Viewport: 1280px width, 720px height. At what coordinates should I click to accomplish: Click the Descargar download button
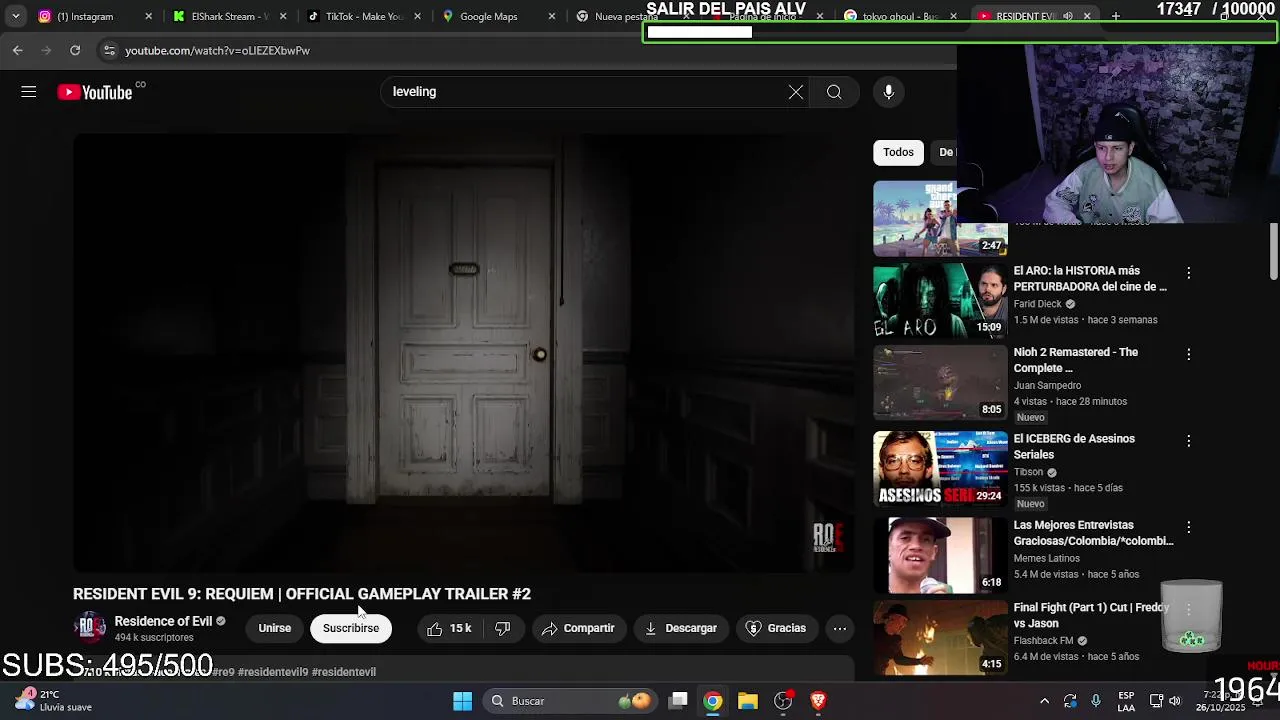click(681, 628)
